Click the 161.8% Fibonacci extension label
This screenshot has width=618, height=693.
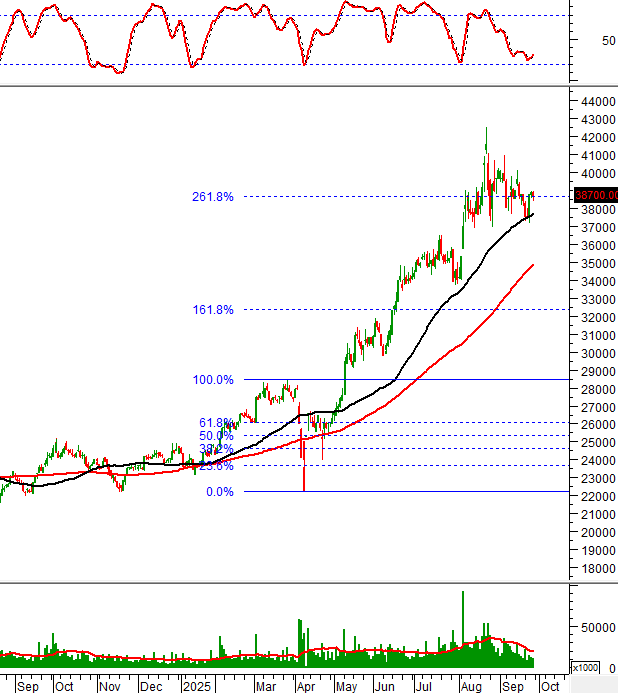(x=213, y=310)
